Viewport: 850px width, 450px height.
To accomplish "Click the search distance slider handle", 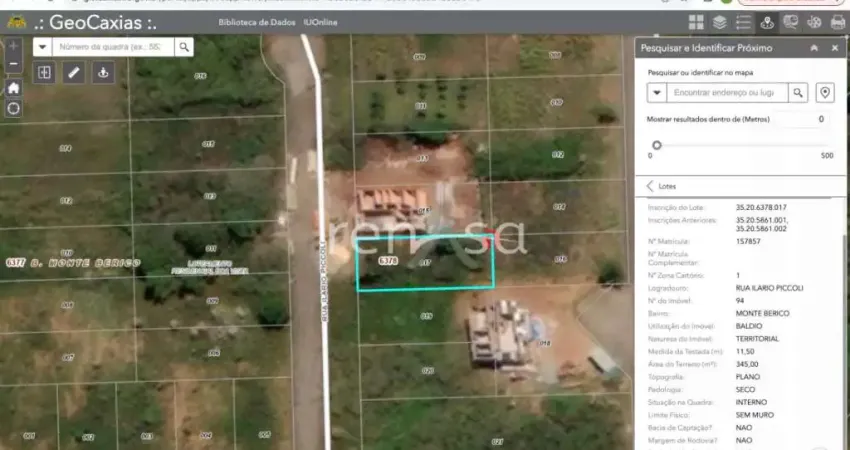I will [656, 145].
